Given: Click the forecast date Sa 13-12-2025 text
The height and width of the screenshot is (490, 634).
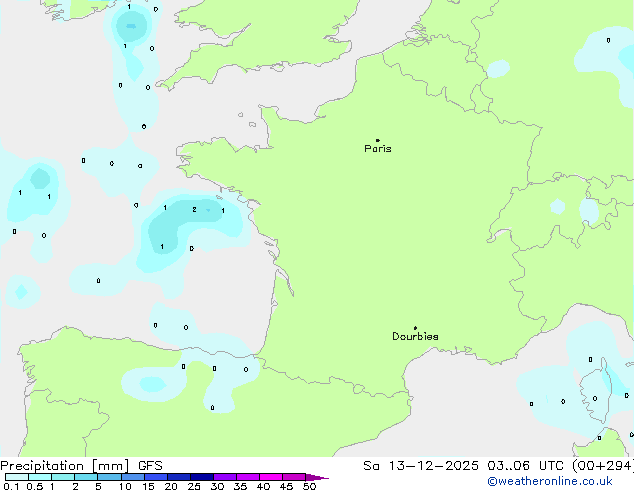Looking at the screenshot, I should (x=421, y=466).
